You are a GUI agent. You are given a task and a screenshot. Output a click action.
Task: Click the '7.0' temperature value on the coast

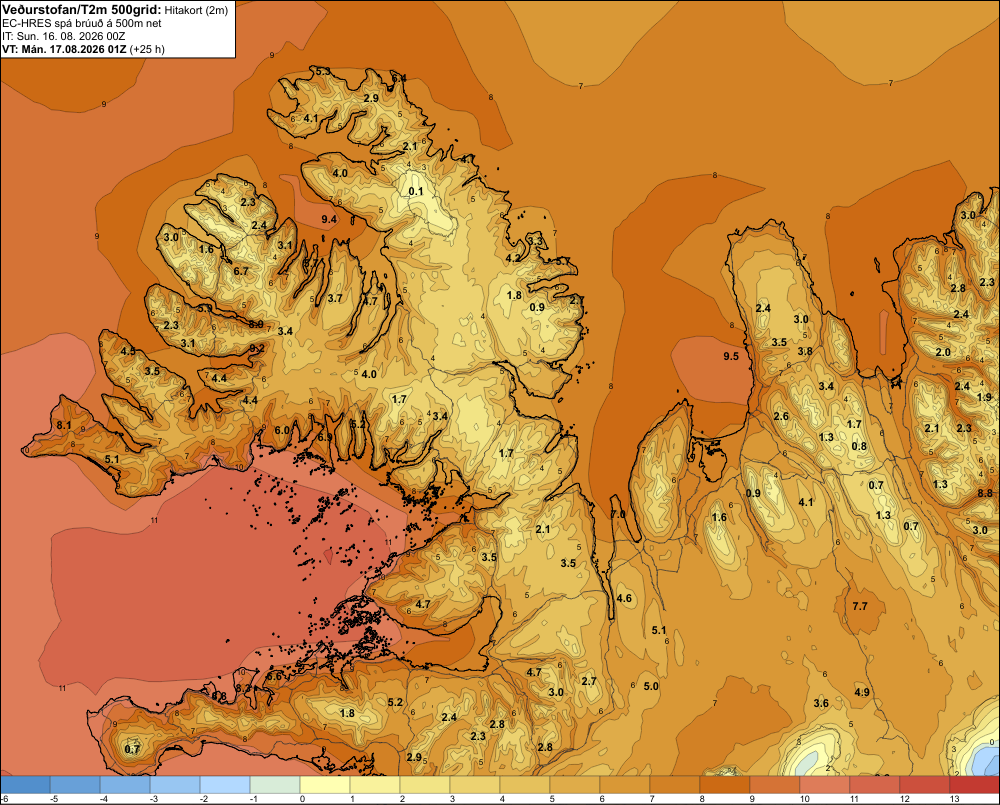coord(618,514)
